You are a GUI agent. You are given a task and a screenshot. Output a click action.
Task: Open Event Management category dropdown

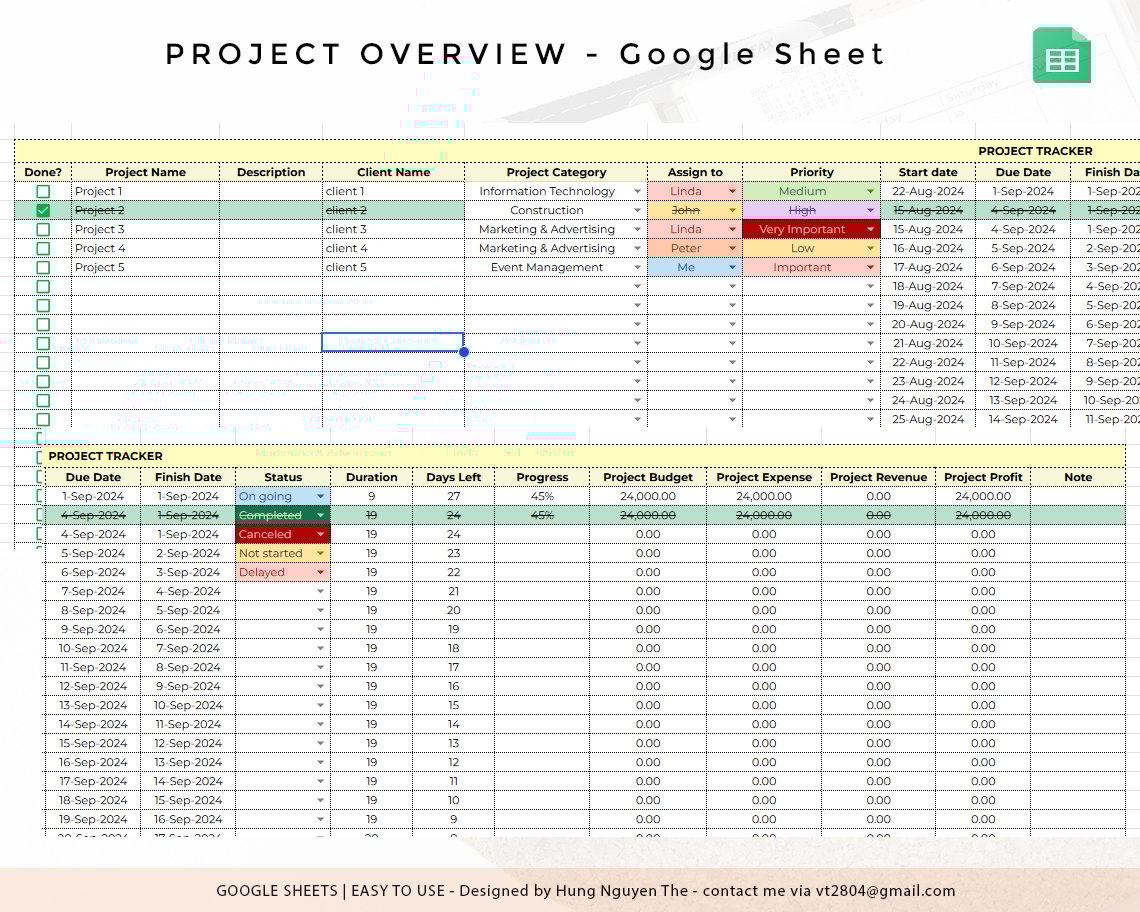pos(637,267)
